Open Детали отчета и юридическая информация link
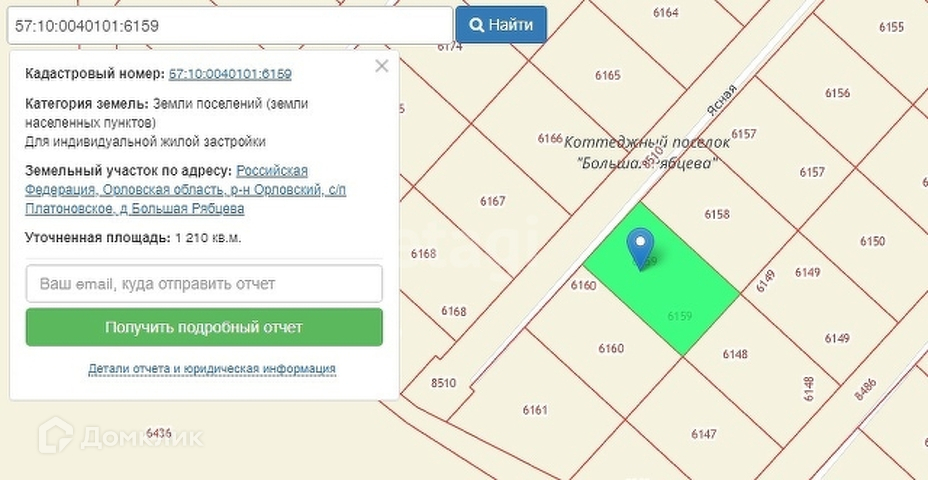This screenshot has width=928, height=480. [x=212, y=369]
